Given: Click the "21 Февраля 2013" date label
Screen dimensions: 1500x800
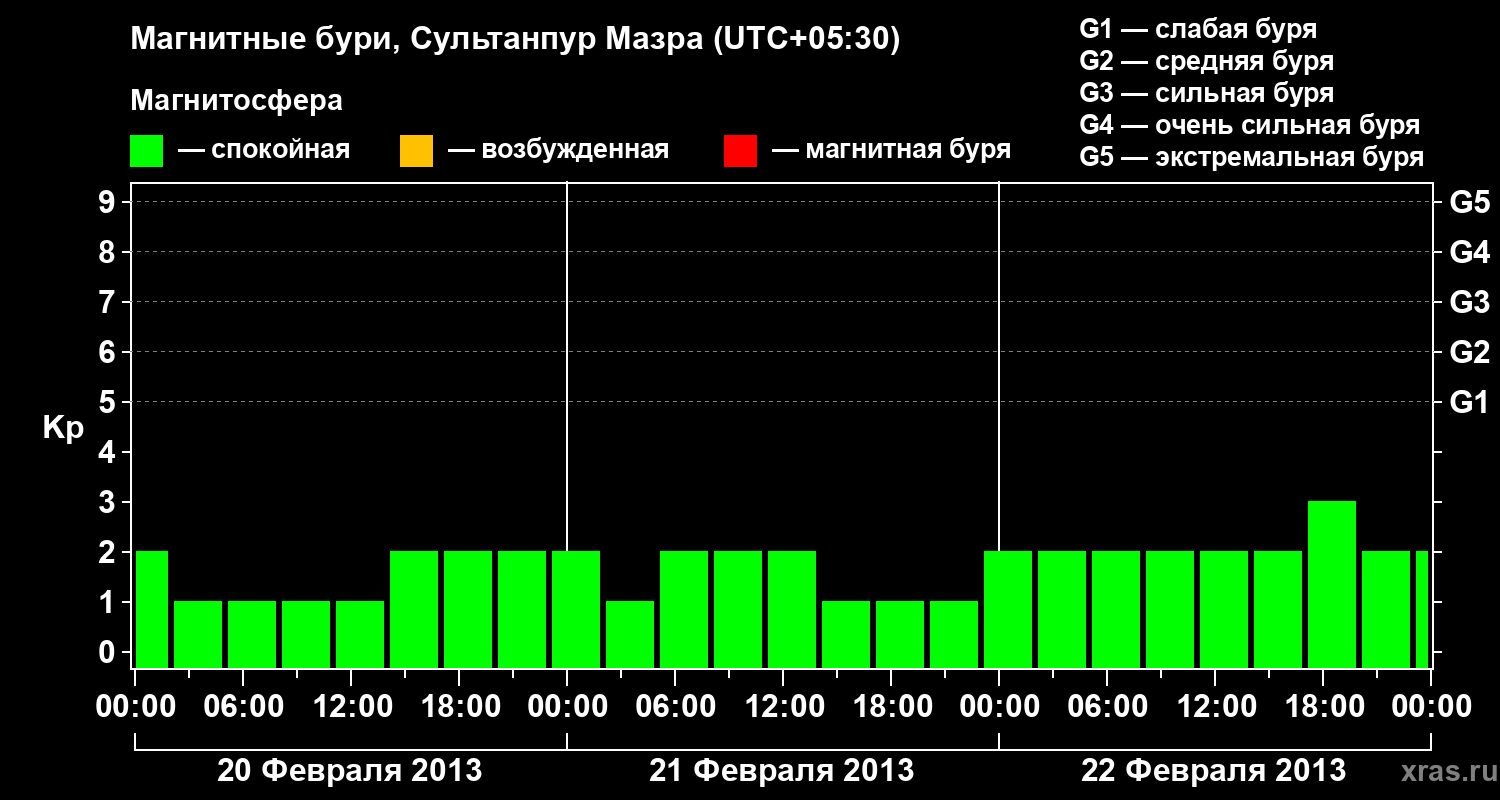Looking at the screenshot, I should pyautogui.click(x=782, y=771).
